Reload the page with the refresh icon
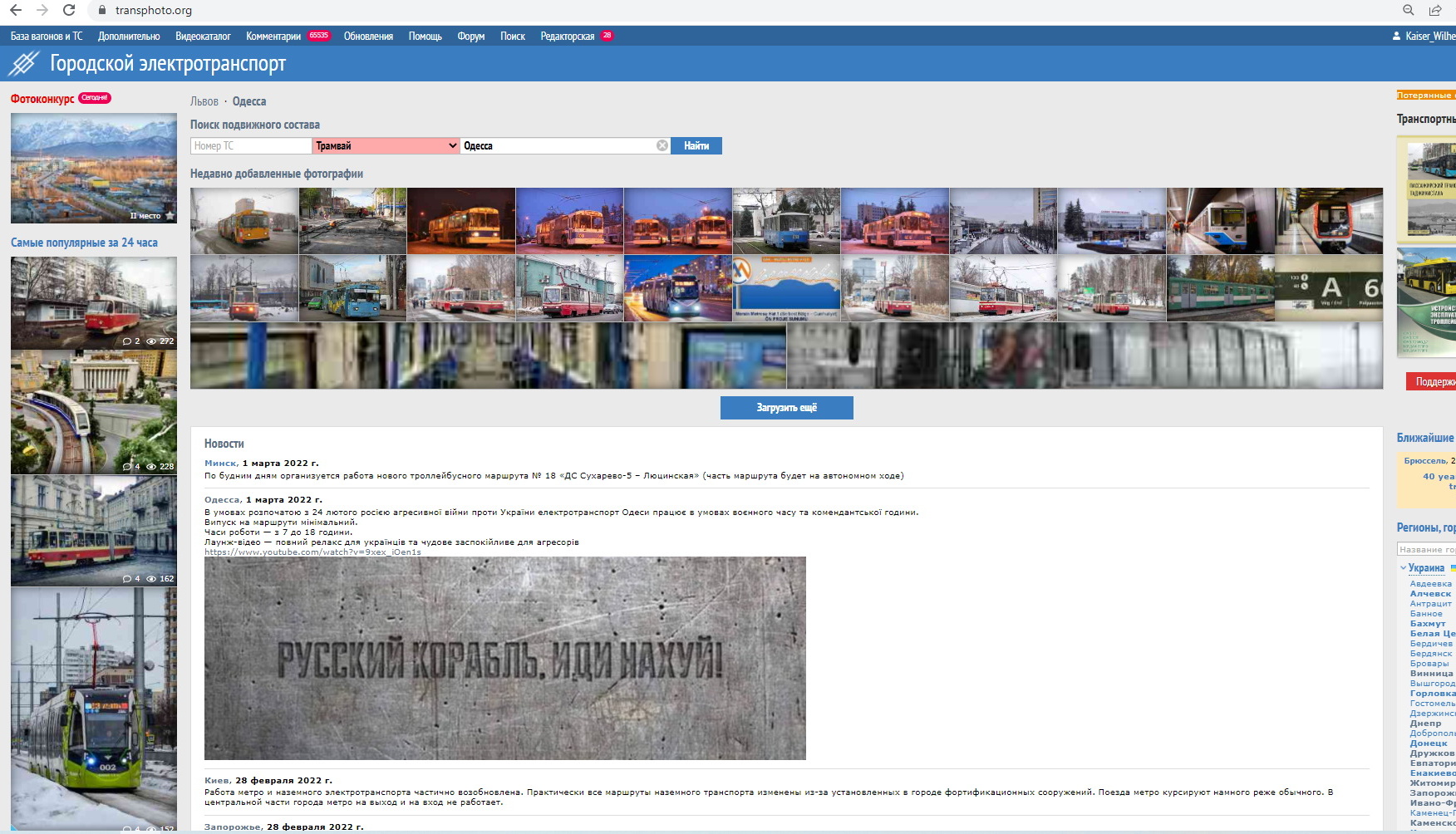This screenshot has width=1456, height=834. [x=69, y=11]
